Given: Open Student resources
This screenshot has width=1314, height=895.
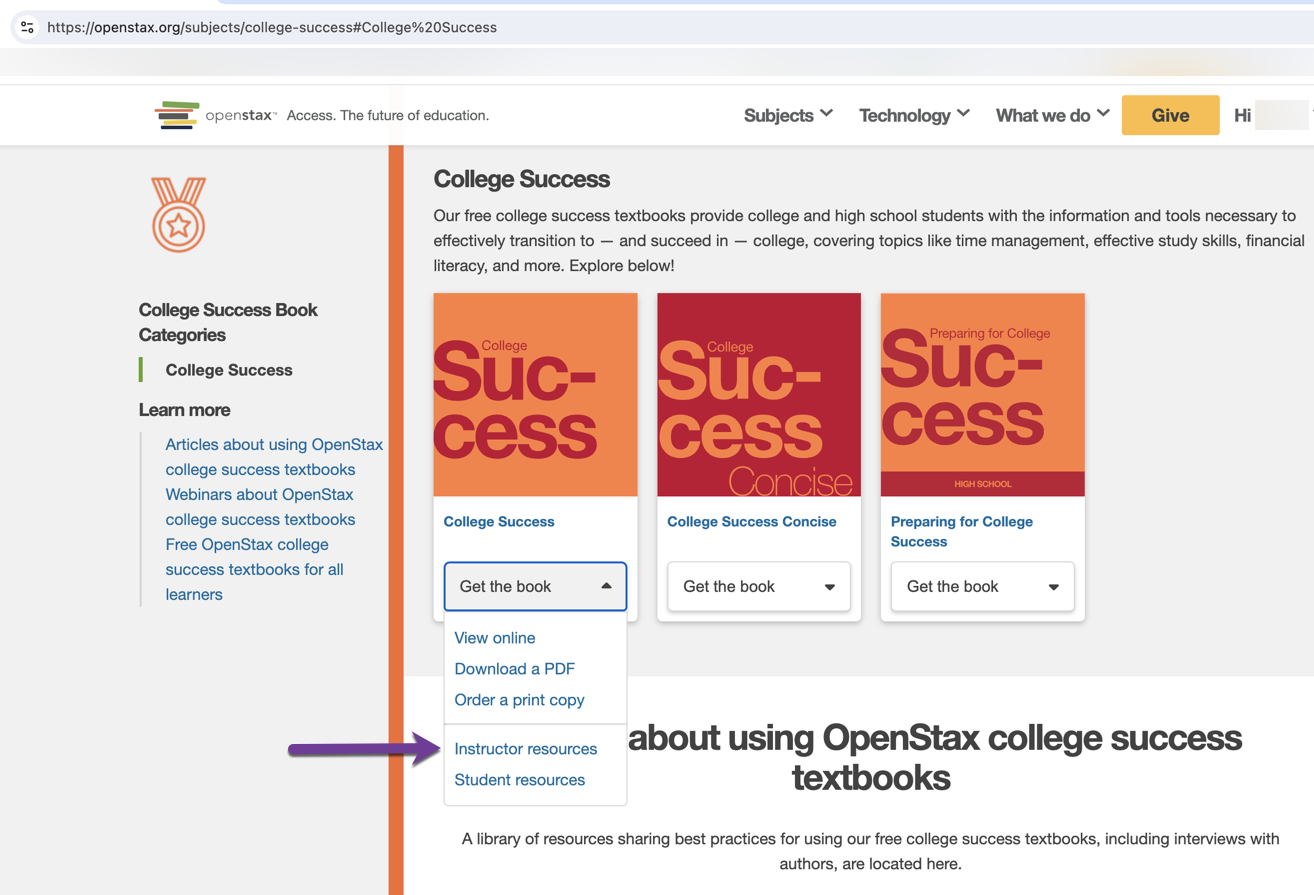Looking at the screenshot, I should tap(519, 779).
